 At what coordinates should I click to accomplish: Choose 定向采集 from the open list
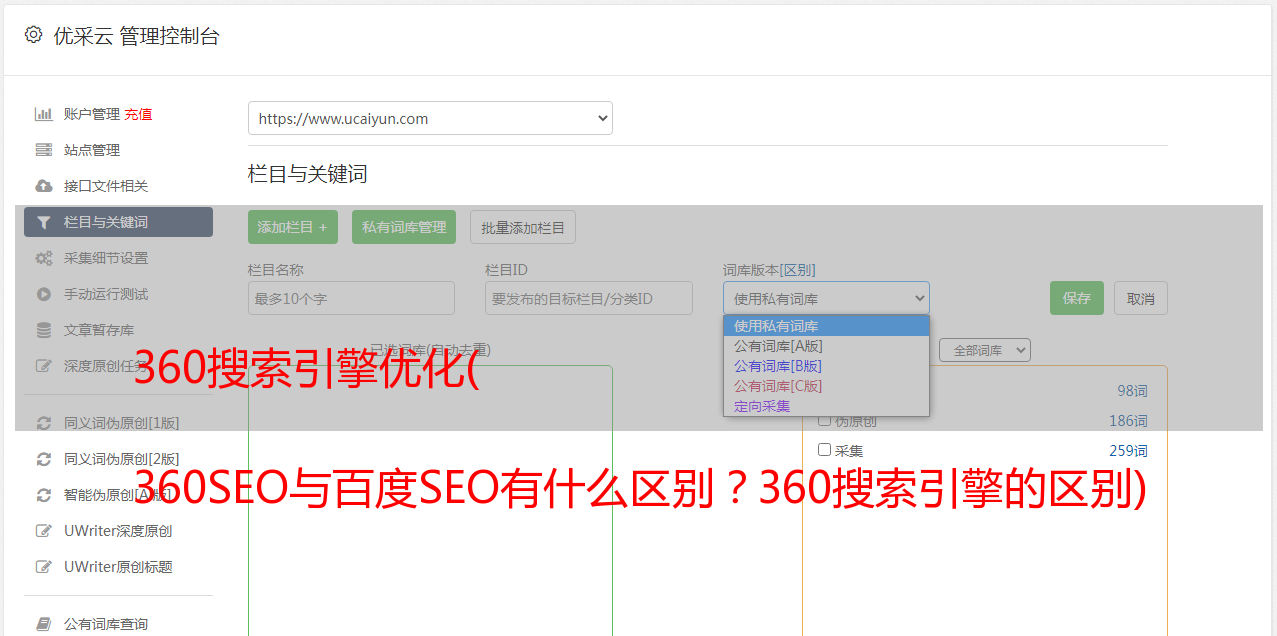[826, 406]
